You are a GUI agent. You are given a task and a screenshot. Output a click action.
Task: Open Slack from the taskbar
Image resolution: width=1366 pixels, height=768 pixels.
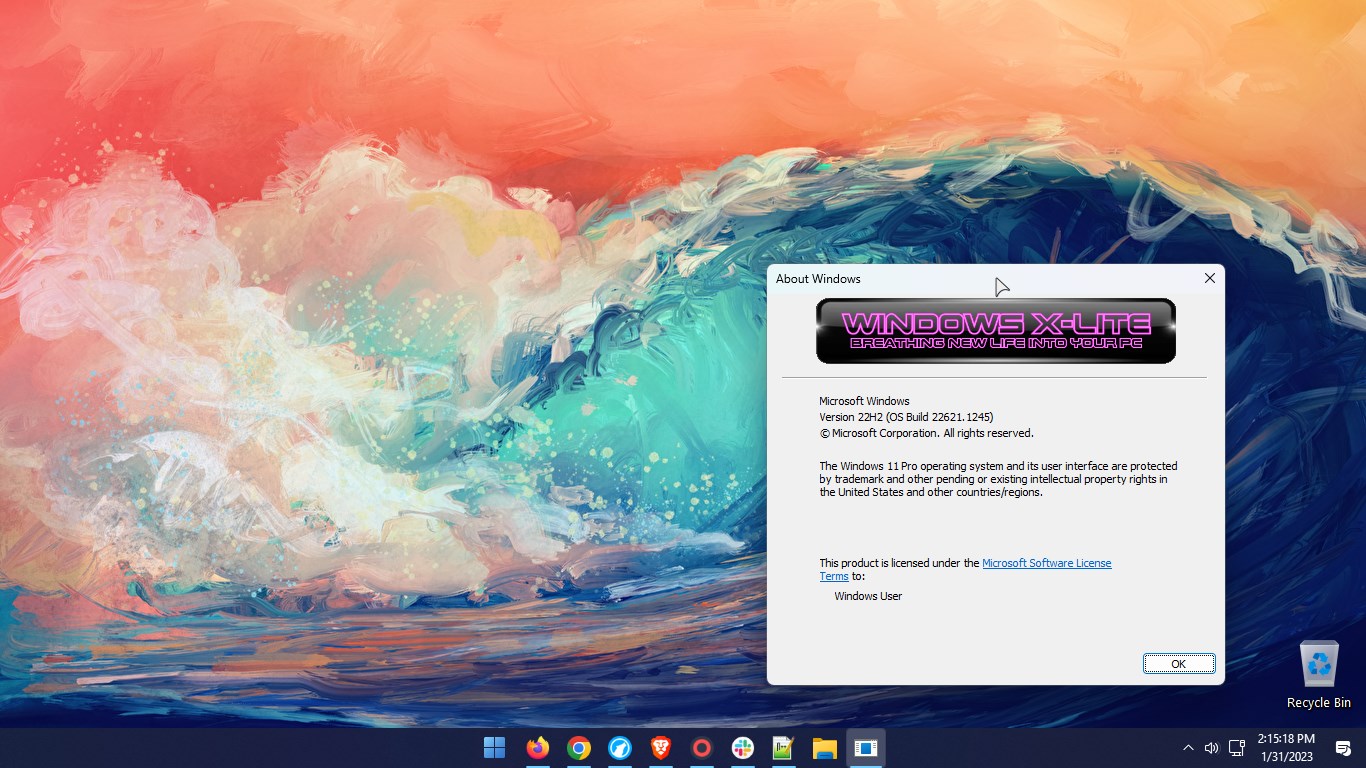click(x=743, y=748)
